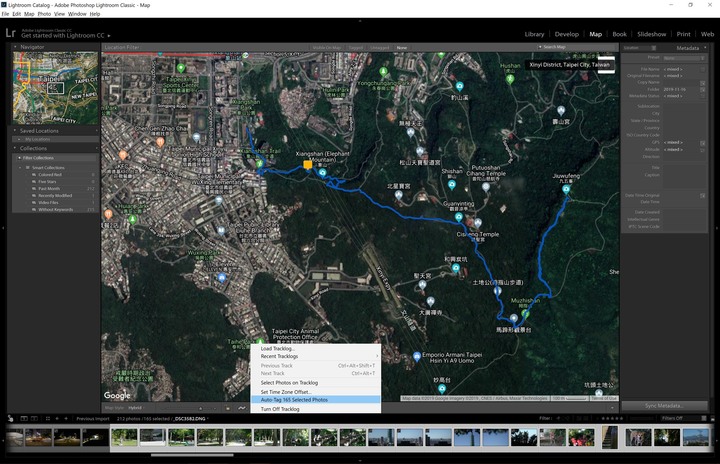This screenshot has height=464, width=720.
Task: Collapse the Smart Collections set
Action: click(x=20, y=168)
